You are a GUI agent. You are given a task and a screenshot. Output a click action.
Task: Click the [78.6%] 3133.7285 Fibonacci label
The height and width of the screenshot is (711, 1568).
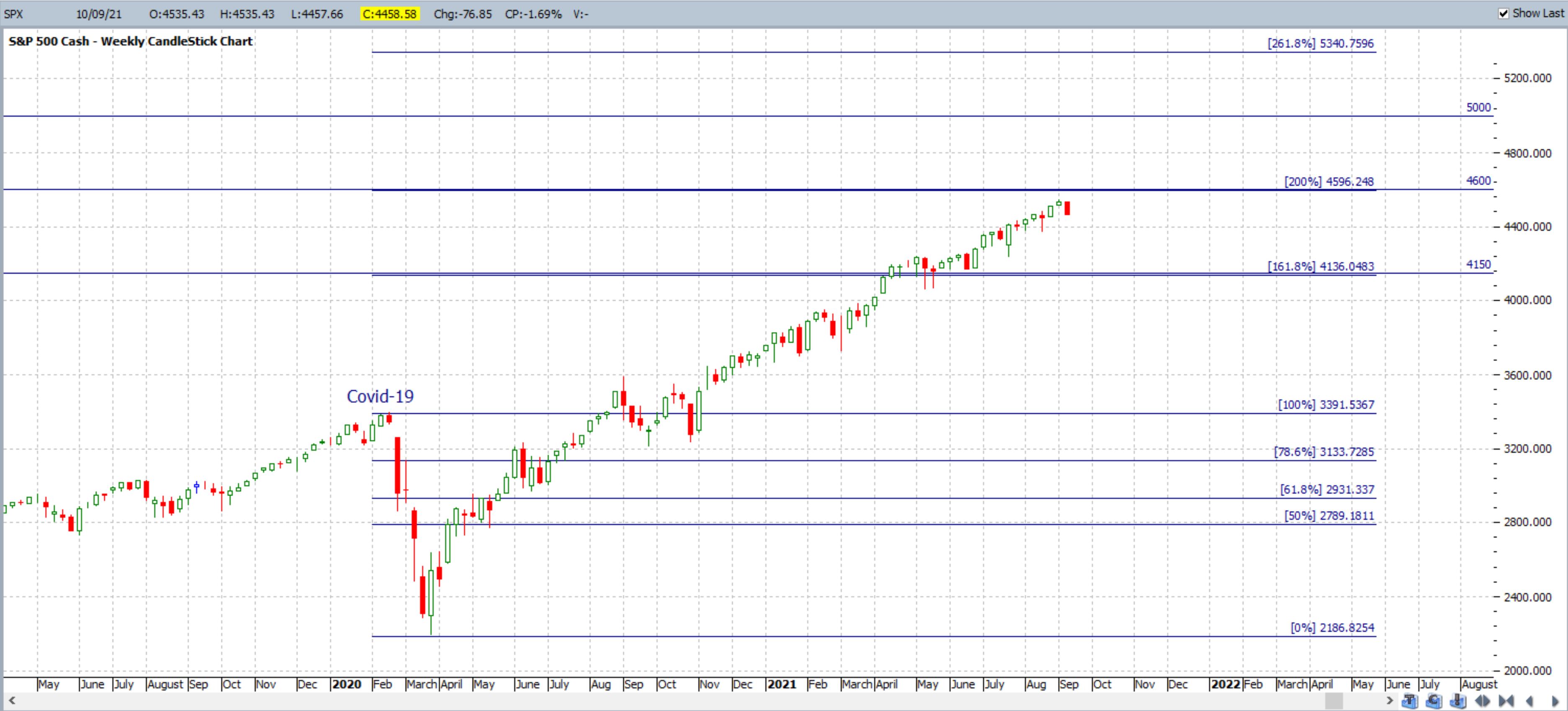tap(1324, 452)
